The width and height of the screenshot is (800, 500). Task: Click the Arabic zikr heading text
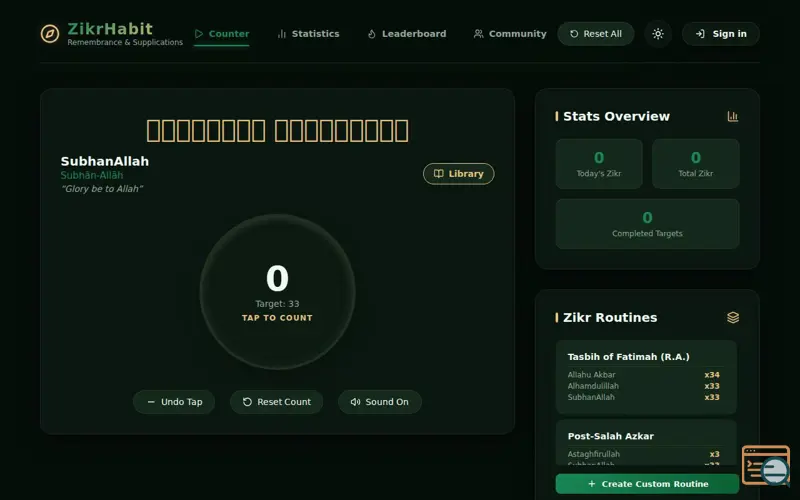click(277, 131)
